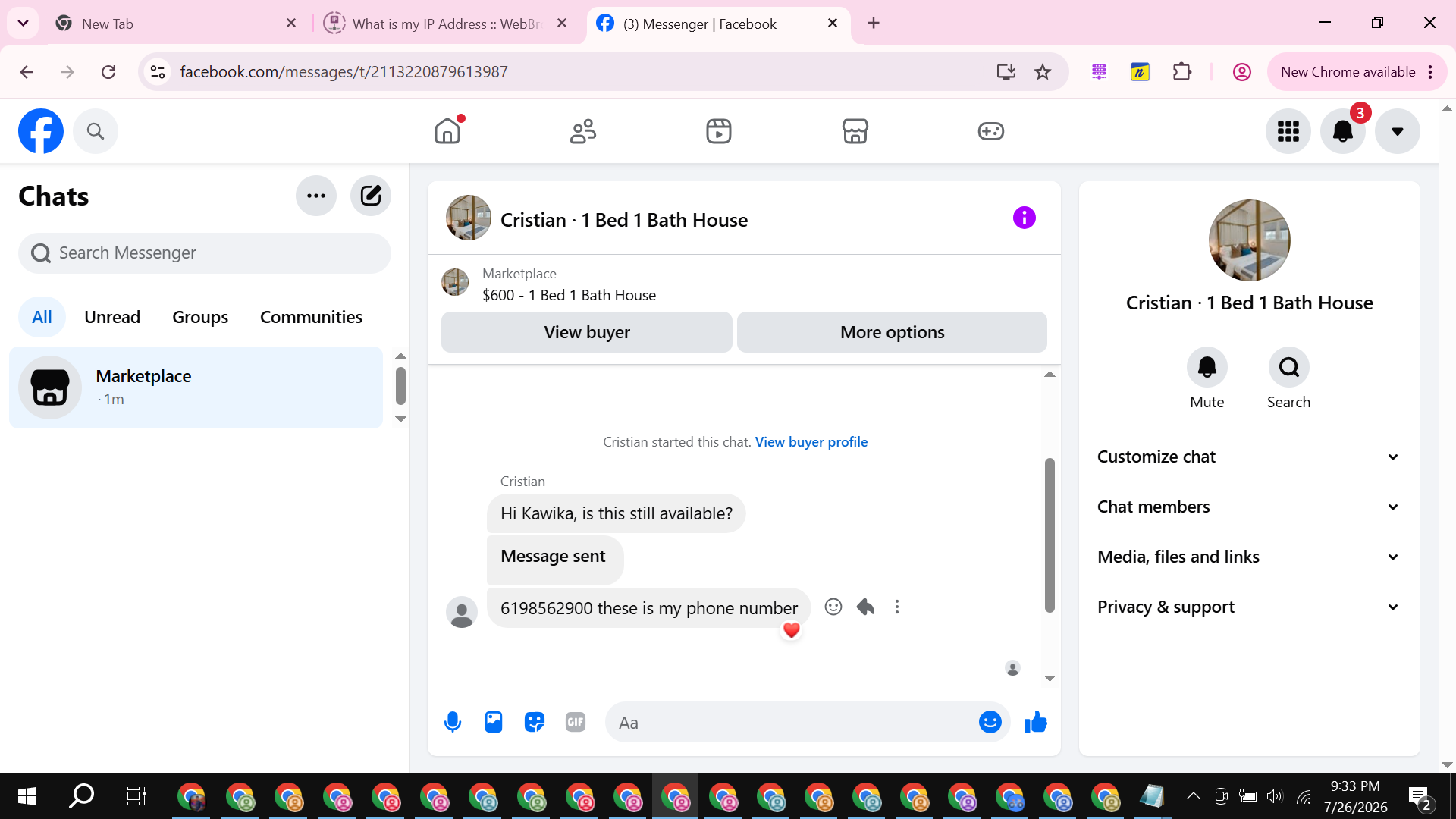Image resolution: width=1456 pixels, height=819 pixels.
Task: Expand Customize chat section
Action: point(1250,457)
